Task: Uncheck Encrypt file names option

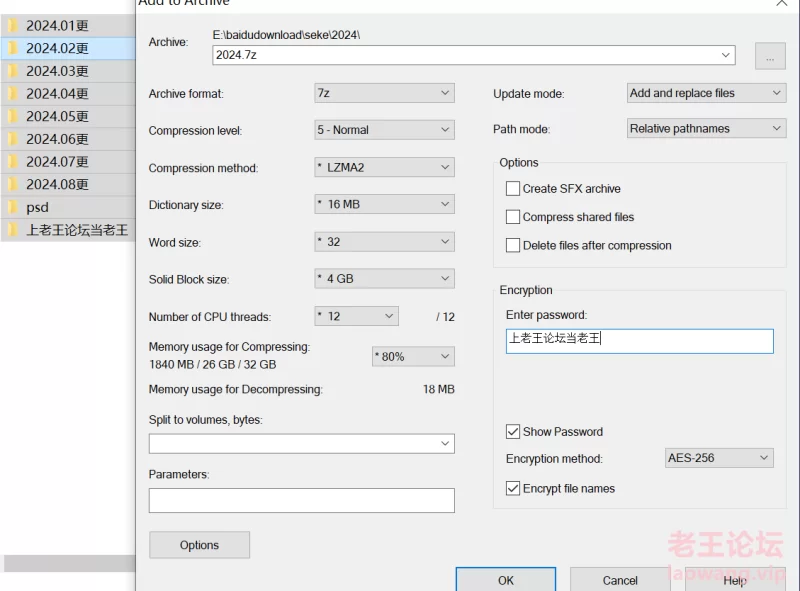Action: pos(513,488)
